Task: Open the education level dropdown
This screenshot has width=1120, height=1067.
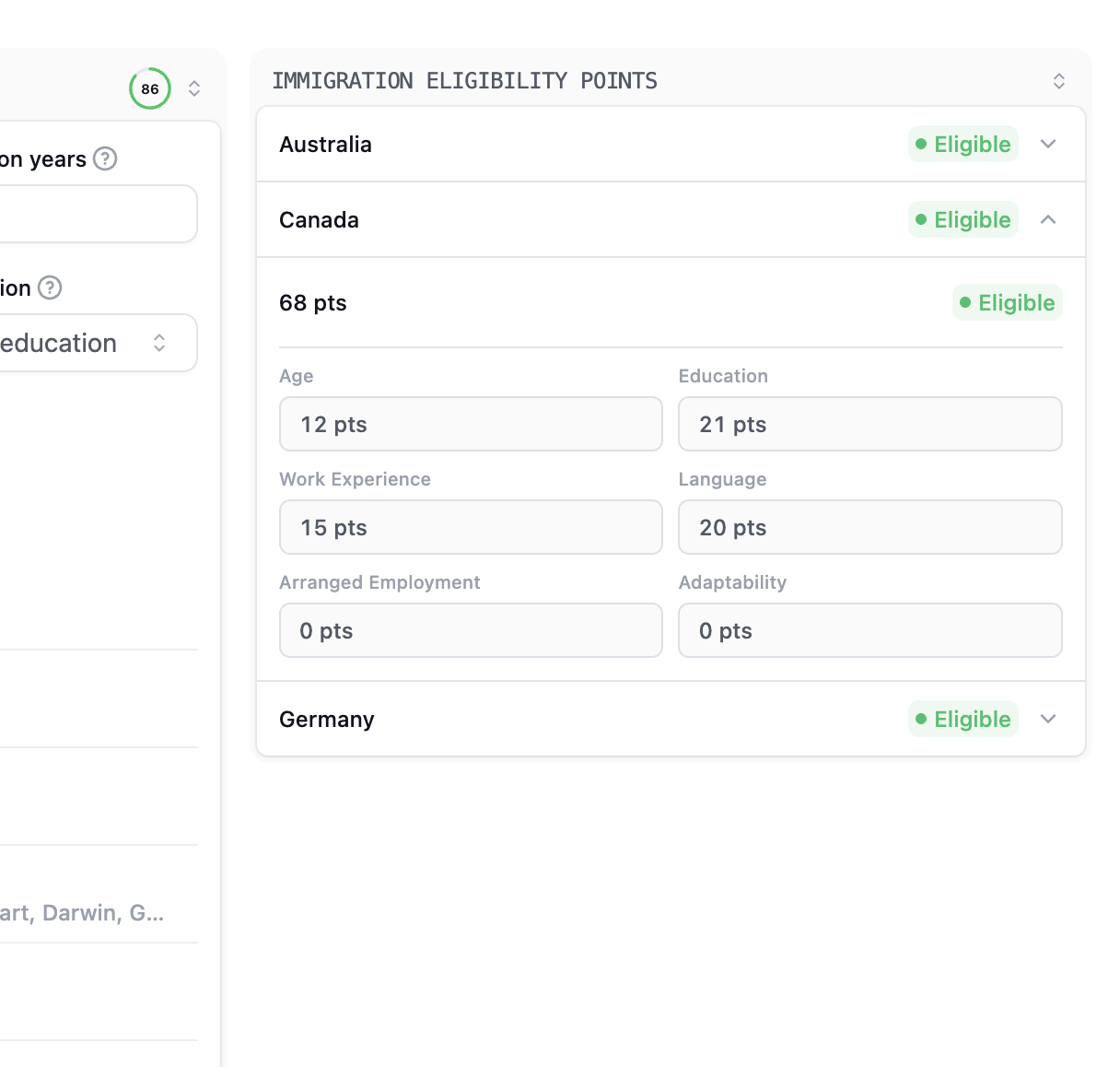Action: (97, 343)
